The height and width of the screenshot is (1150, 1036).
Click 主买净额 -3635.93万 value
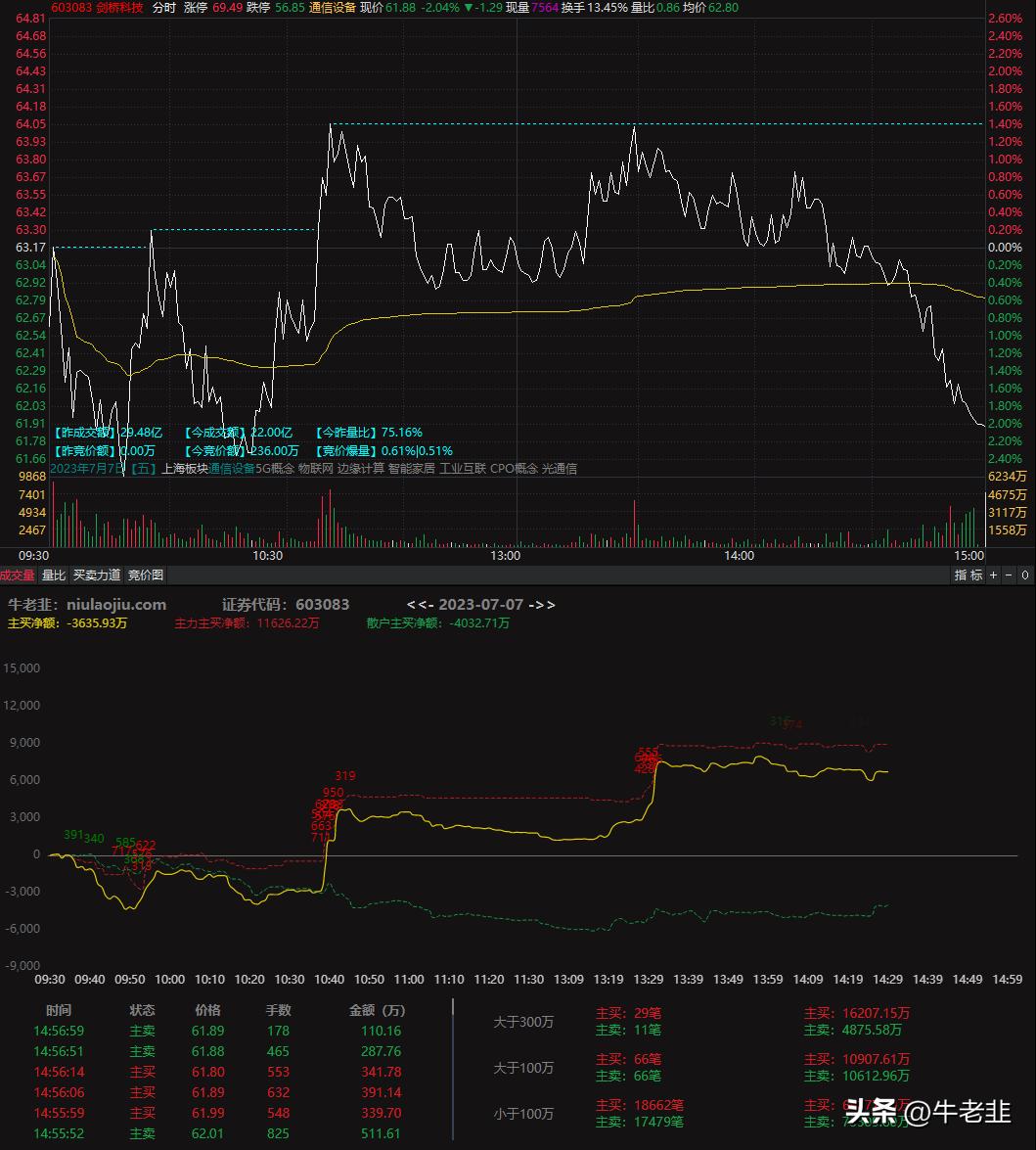coord(68,622)
